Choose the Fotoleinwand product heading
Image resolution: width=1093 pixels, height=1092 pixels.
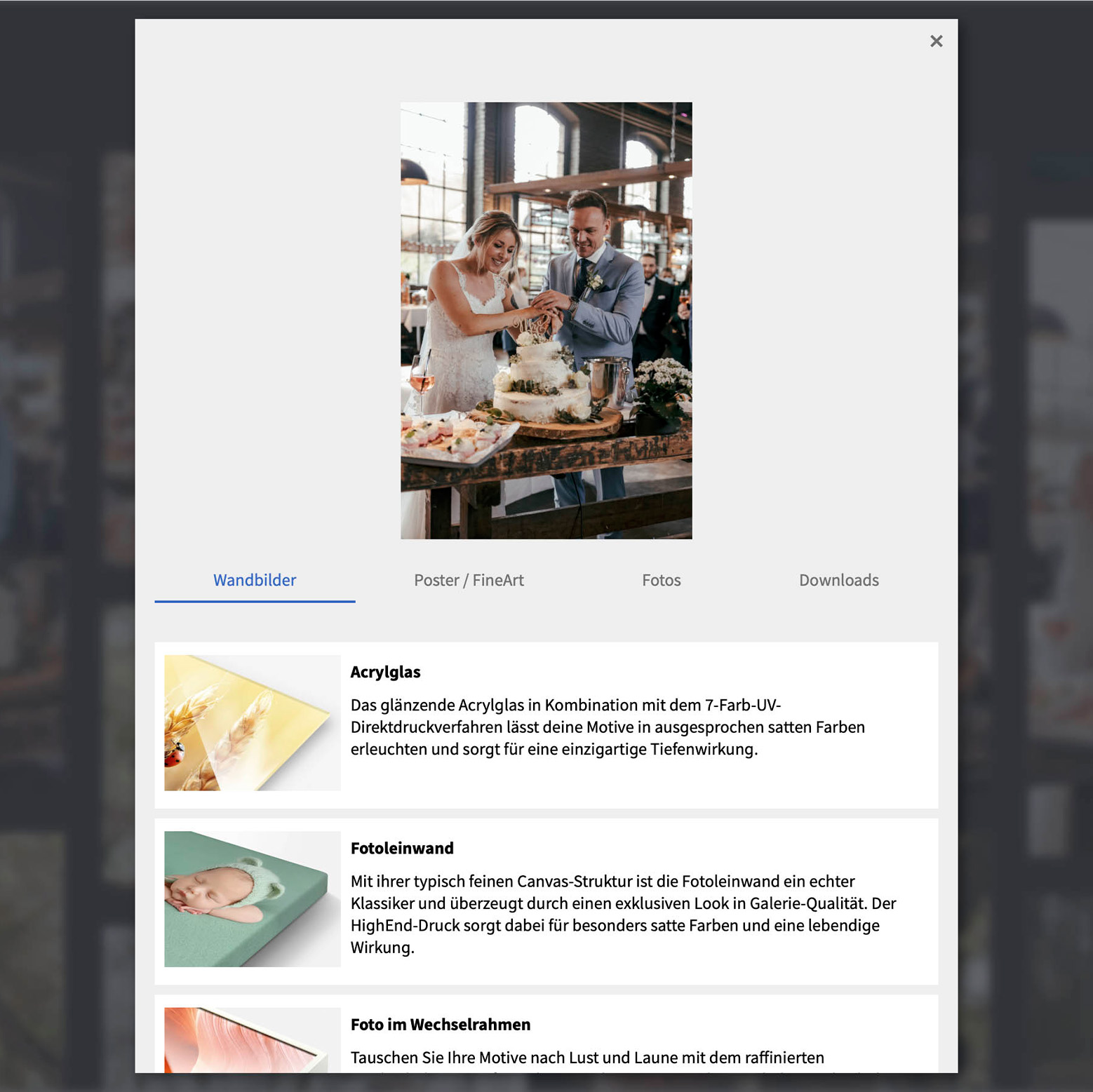tap(402, 849)
